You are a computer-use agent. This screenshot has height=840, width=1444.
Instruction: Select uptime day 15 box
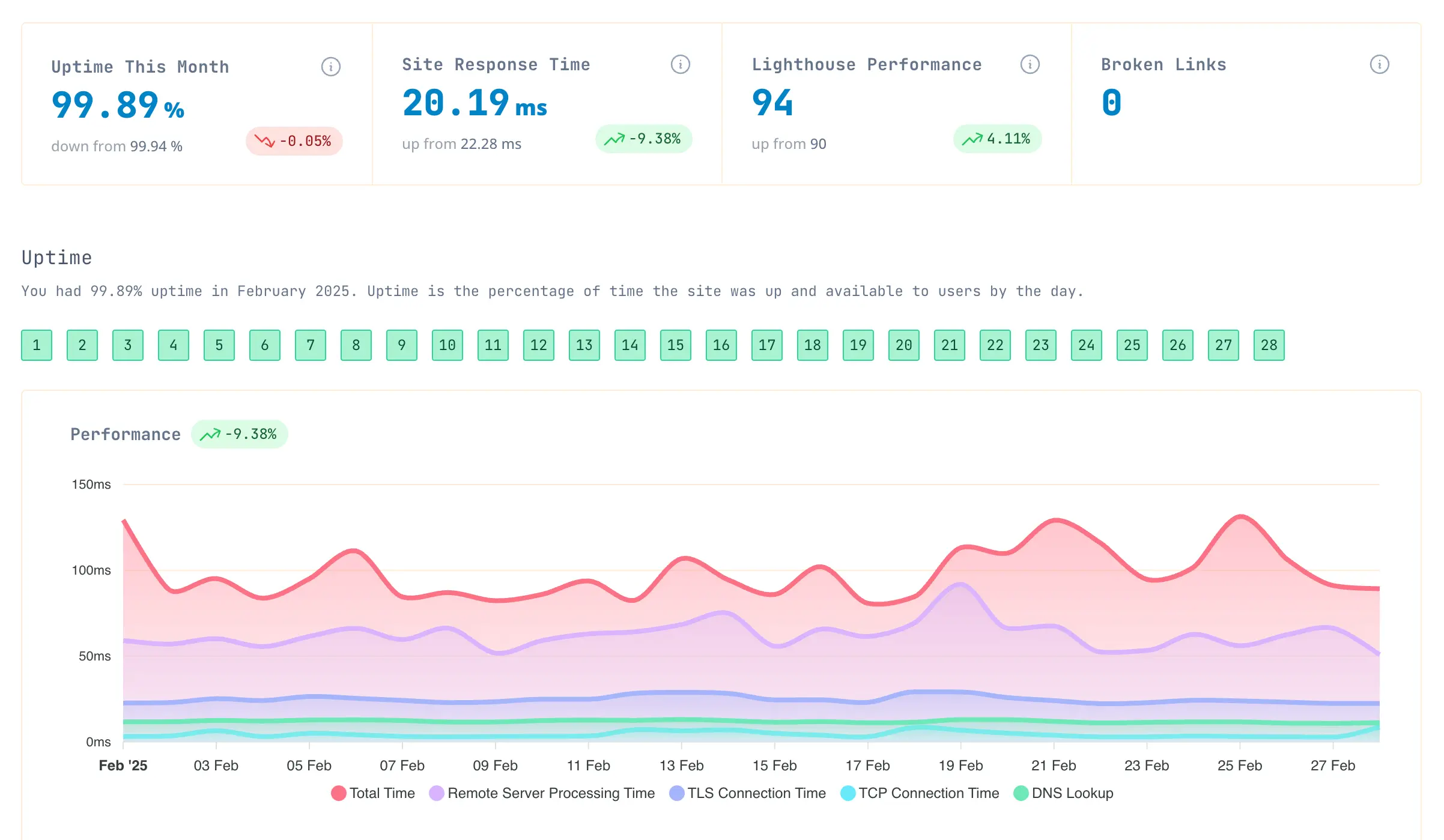point(676,345)
